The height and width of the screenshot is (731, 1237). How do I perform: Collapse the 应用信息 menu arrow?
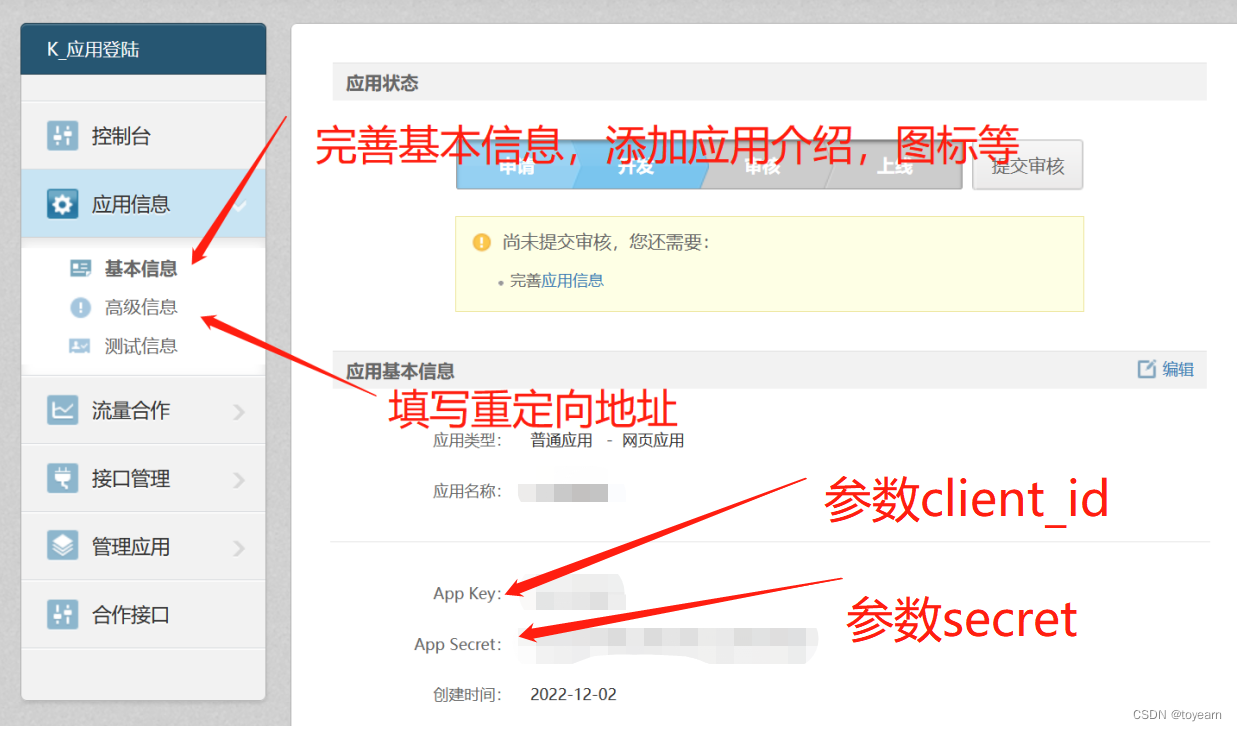tap(240, 205)
